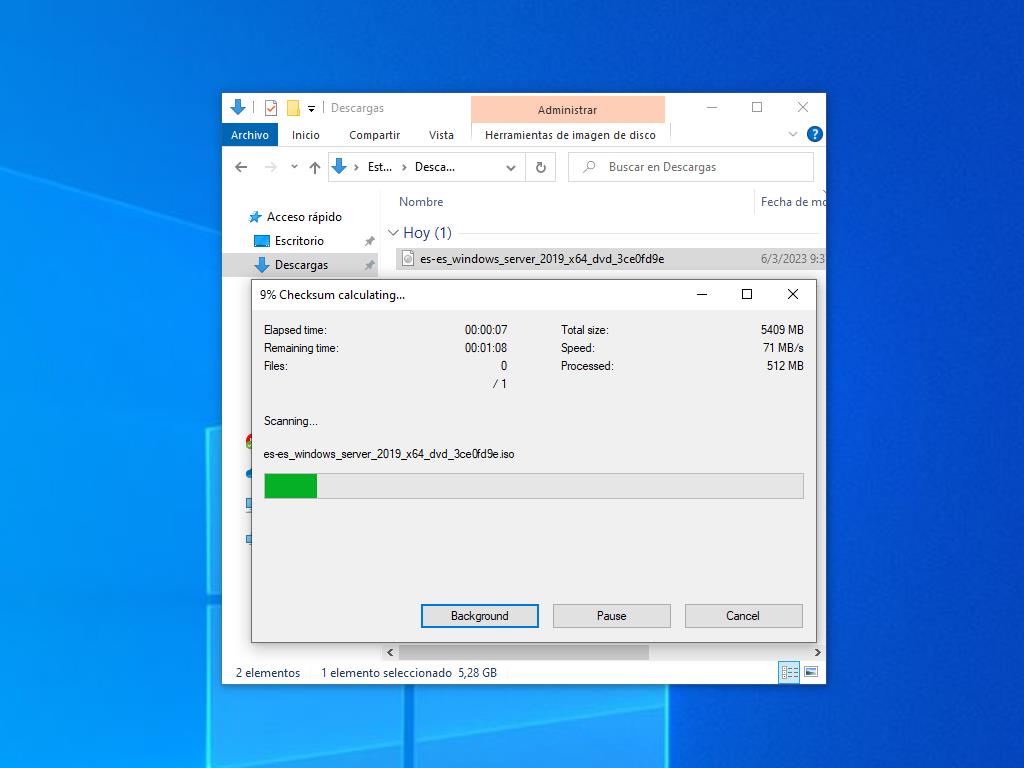Click the New folder icon in title bar
This screenshot has height=768, width=1024.
coord(293,108)
